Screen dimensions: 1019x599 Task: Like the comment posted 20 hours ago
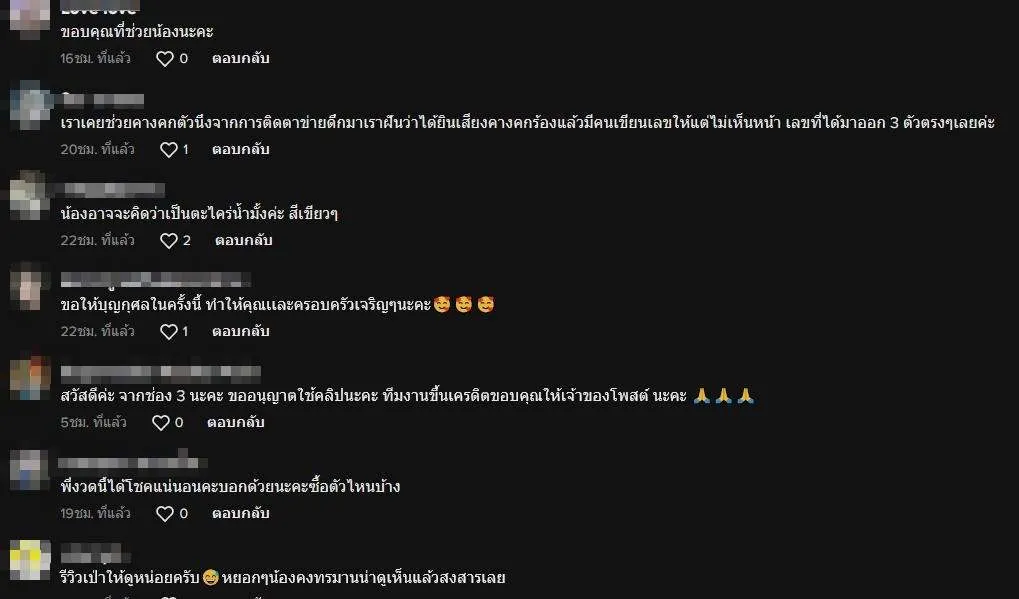[169, 150]
